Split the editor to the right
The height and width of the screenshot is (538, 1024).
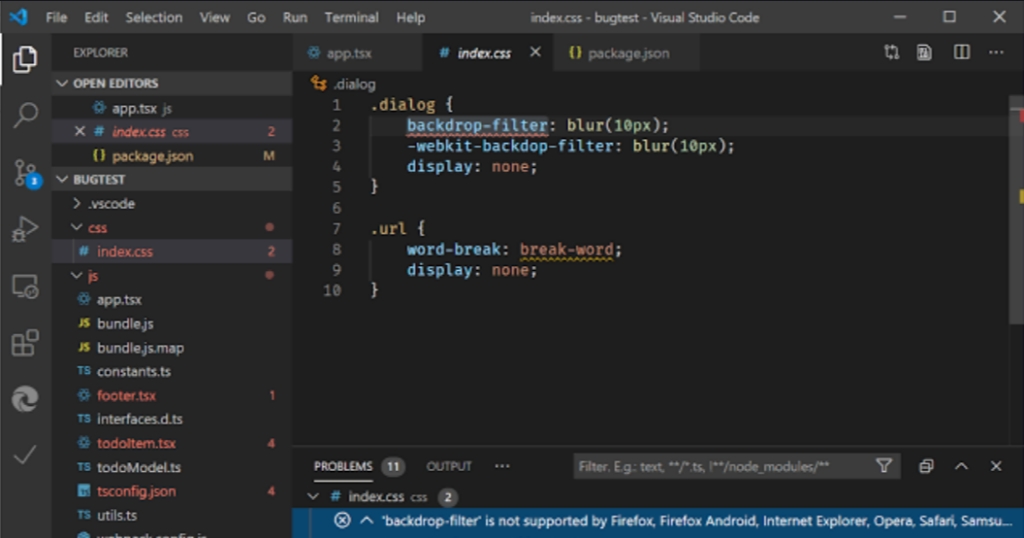click(961, 52)
